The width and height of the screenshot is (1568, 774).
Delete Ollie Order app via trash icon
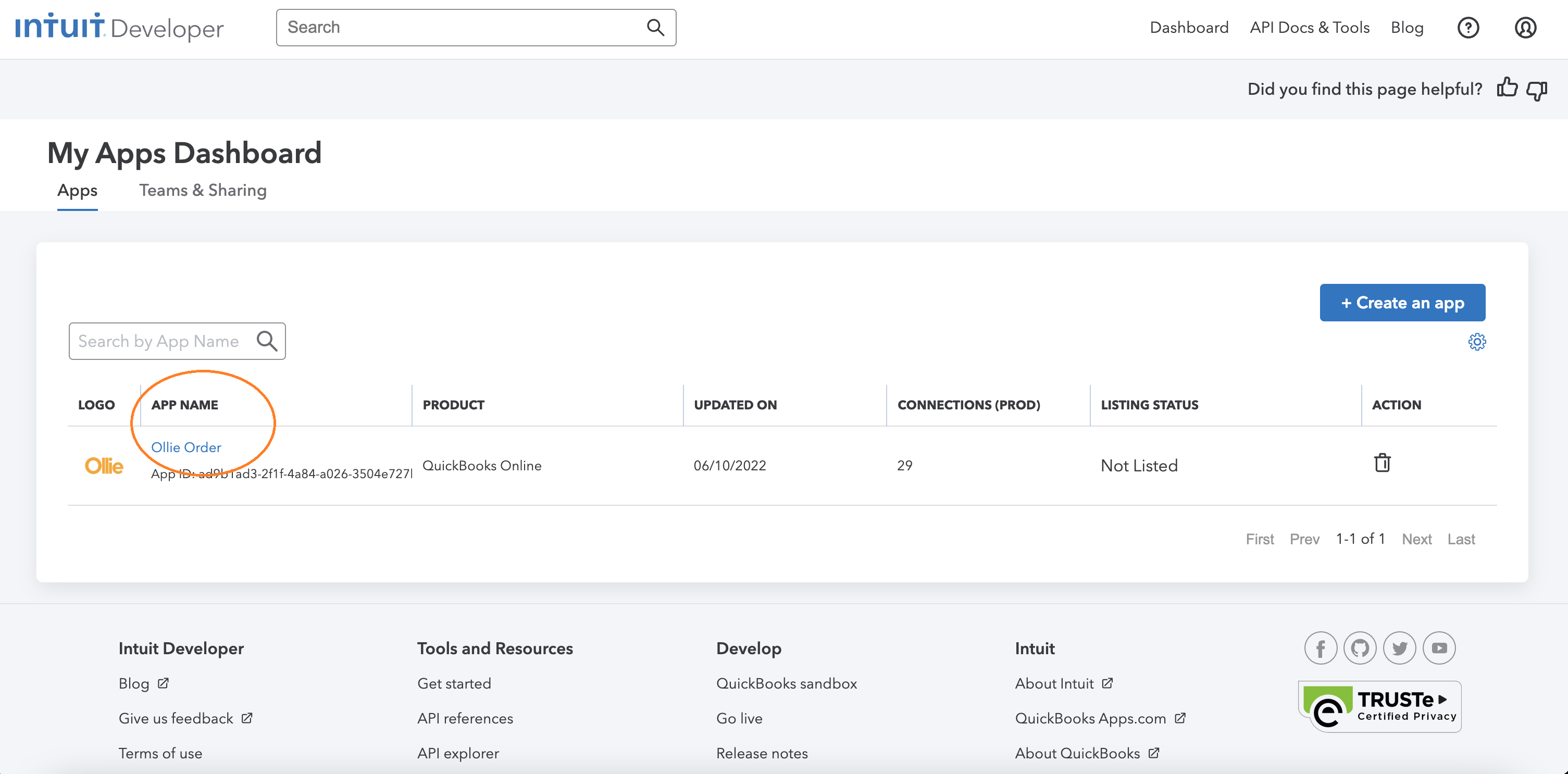click(x=1383, y=463)
